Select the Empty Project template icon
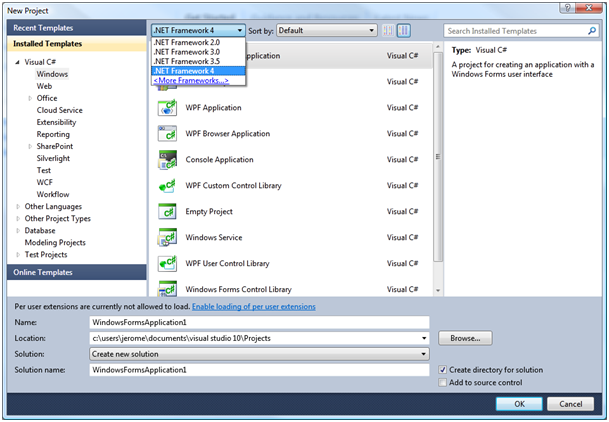This screenshot has width=609, height=422. coord(167,212)
